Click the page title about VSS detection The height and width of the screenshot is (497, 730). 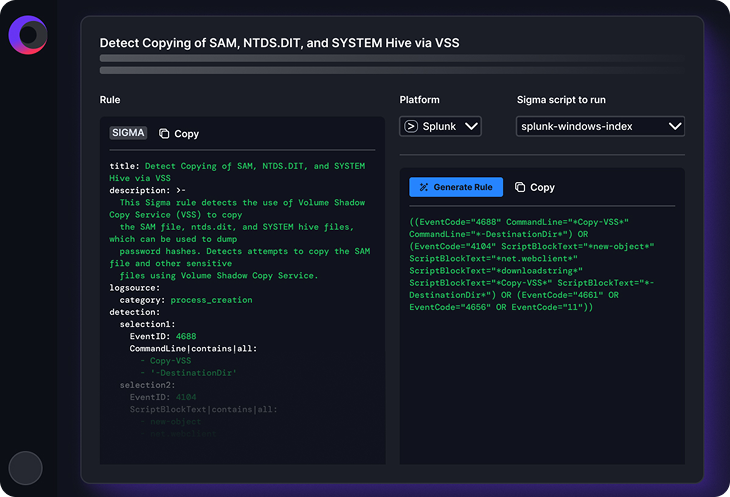pos(279,43)
